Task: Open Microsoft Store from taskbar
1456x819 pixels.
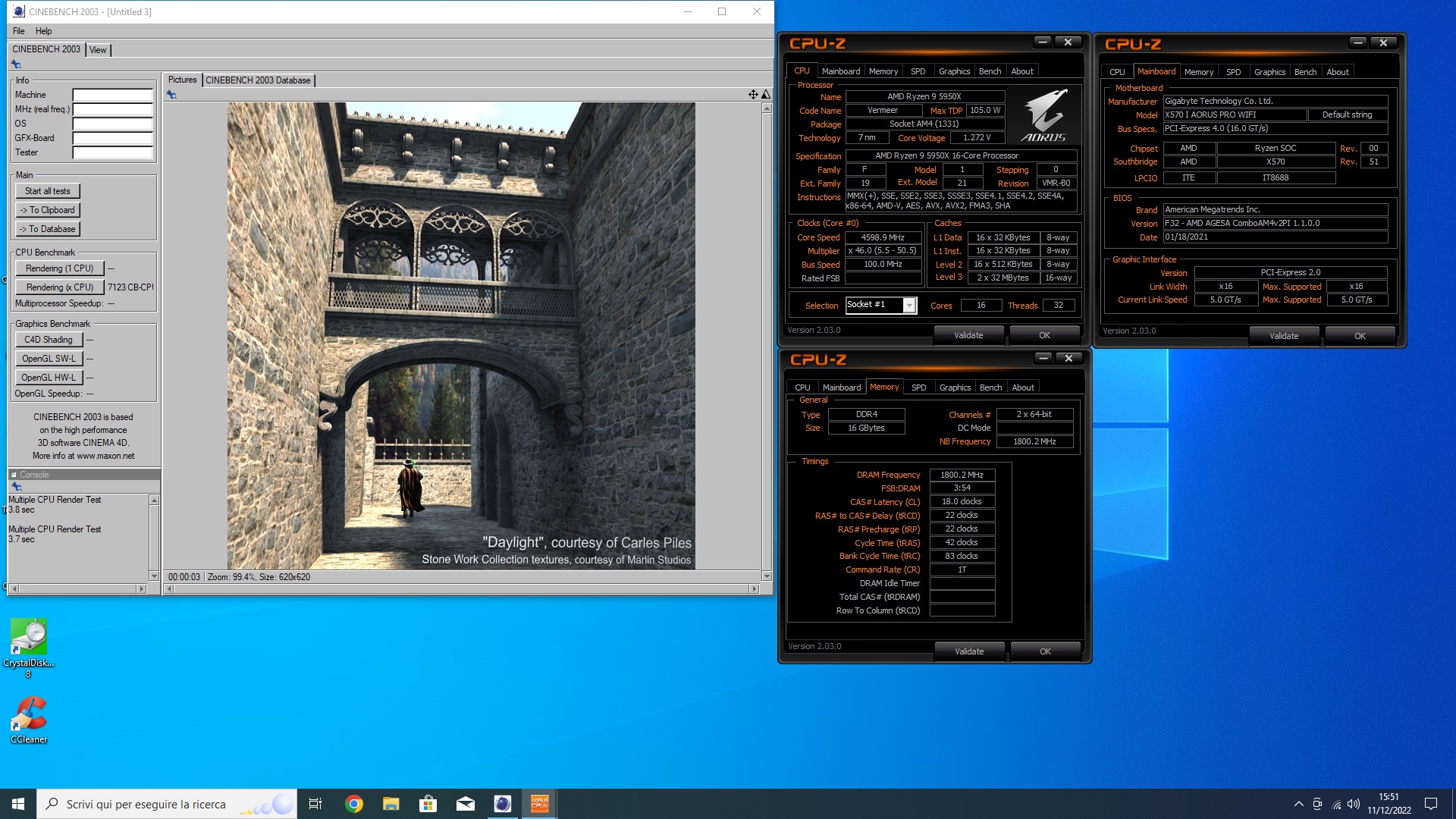Action: coord(428,804)
